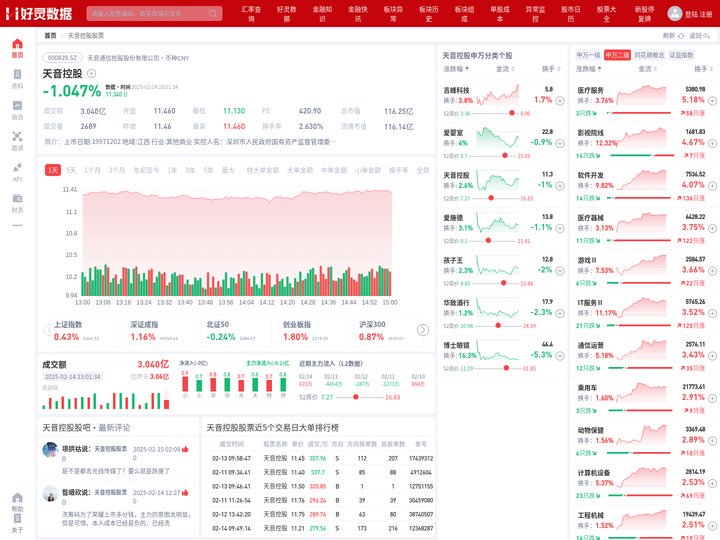
Task: Click the 首页 home icon in the left sidebar
Action: point(17,44)
